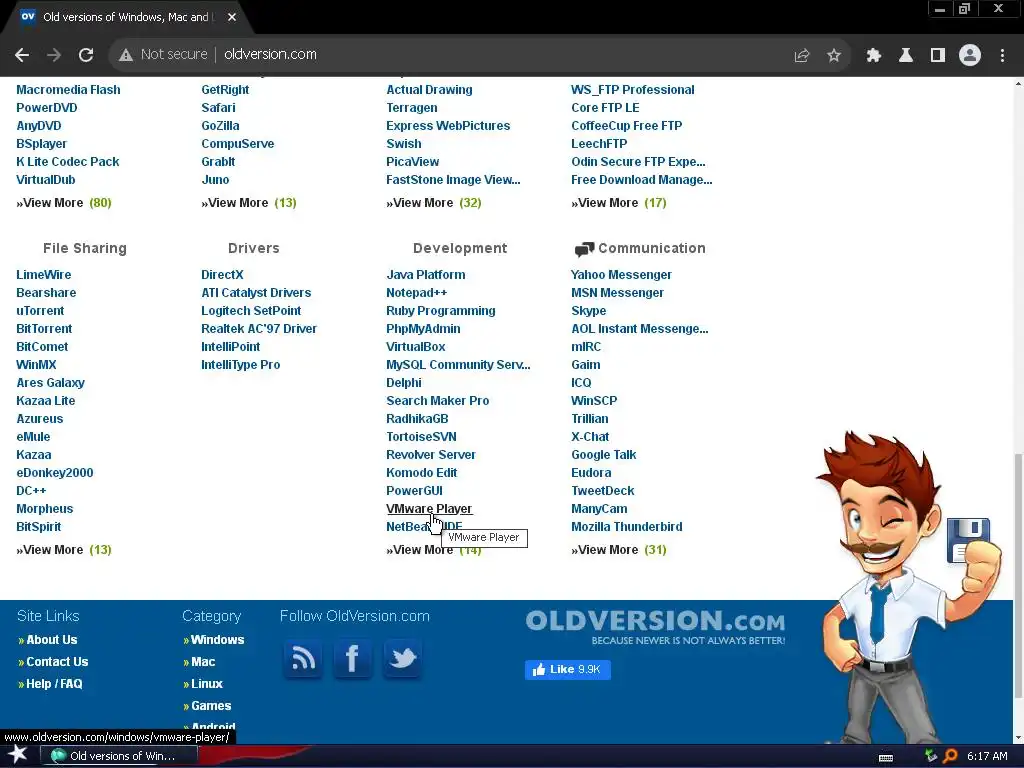1024x768 pixels.
Task: Reload the oldversion.com page
Action: pyautogui.click(x=86, y=55)
